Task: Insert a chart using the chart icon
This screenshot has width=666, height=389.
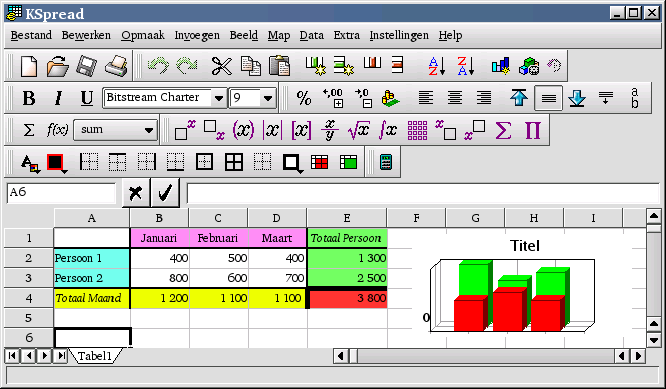Action: 501,66
